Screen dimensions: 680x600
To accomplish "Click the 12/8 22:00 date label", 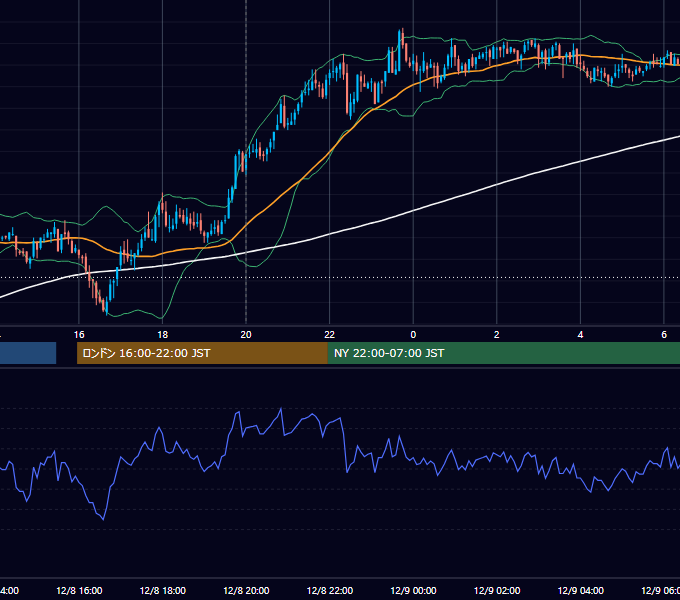I will coord(330,591).
